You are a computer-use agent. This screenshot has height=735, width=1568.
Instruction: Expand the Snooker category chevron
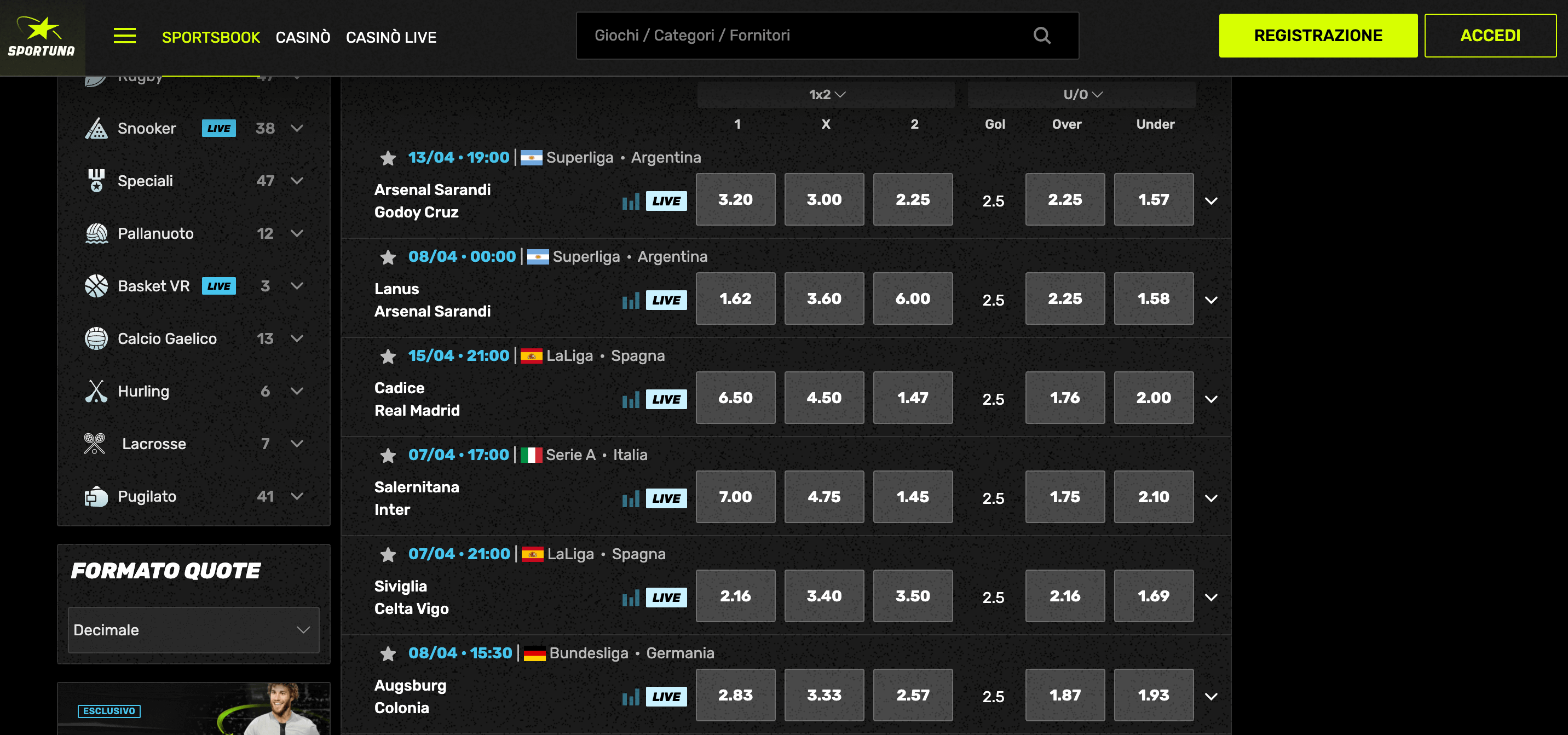297,129
